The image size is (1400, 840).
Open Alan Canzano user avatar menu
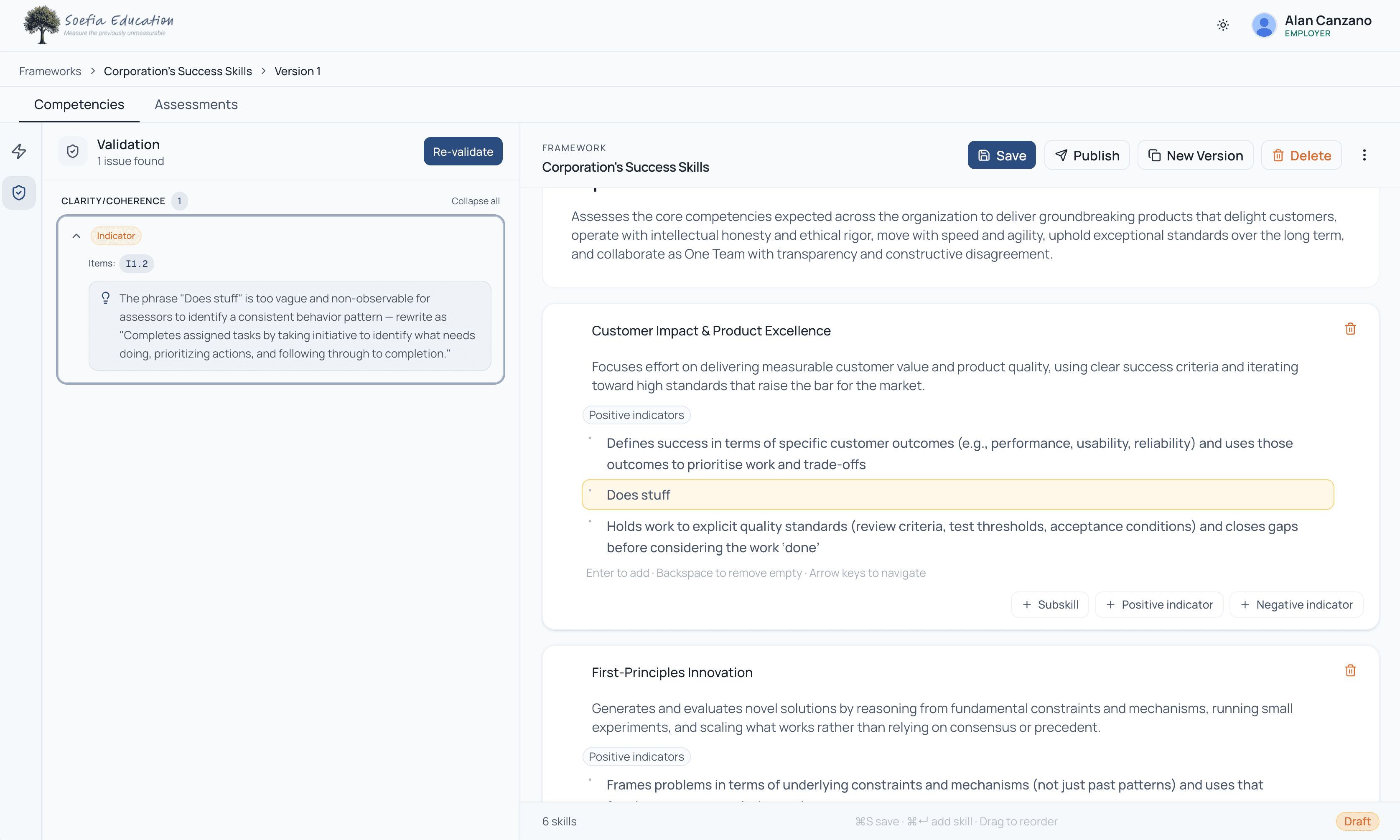coord(1263,25)
